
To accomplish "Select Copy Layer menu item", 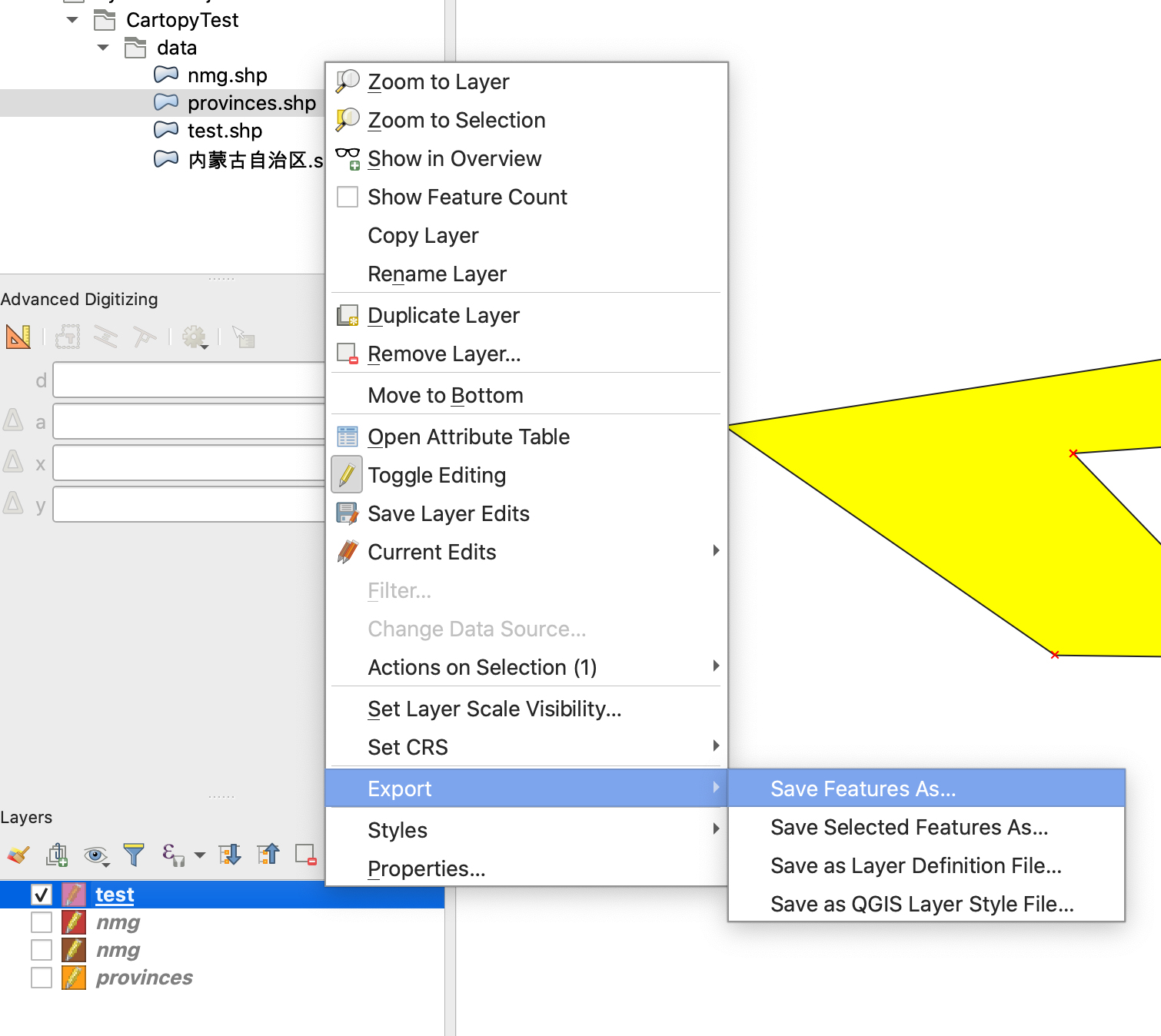I will point(526,235).
